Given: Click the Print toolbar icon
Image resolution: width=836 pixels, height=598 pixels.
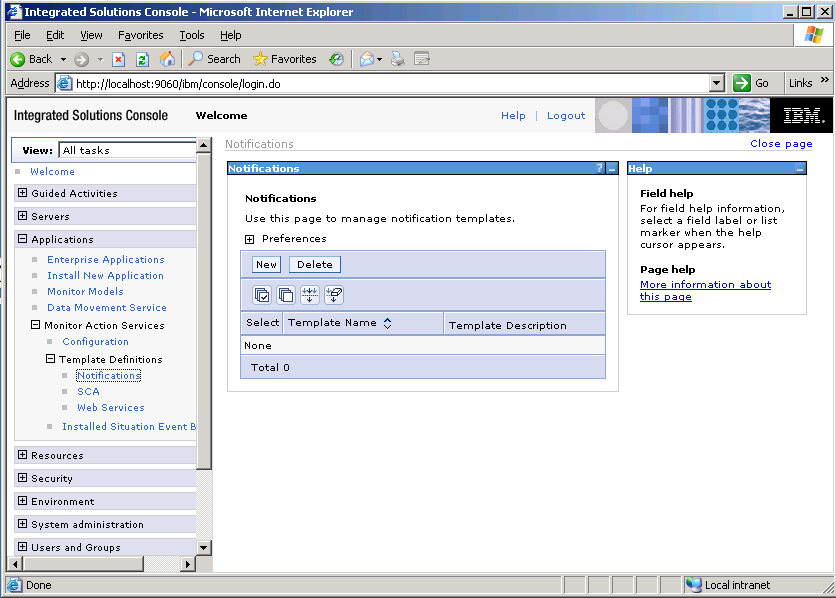Looking at the screenshot, I should point(398,59).
